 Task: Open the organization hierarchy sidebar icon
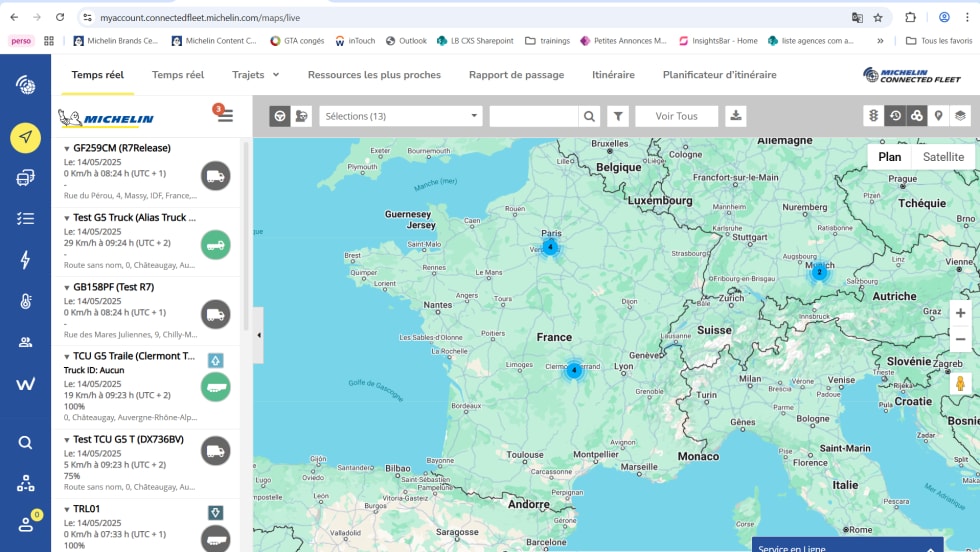pos(25,483)
